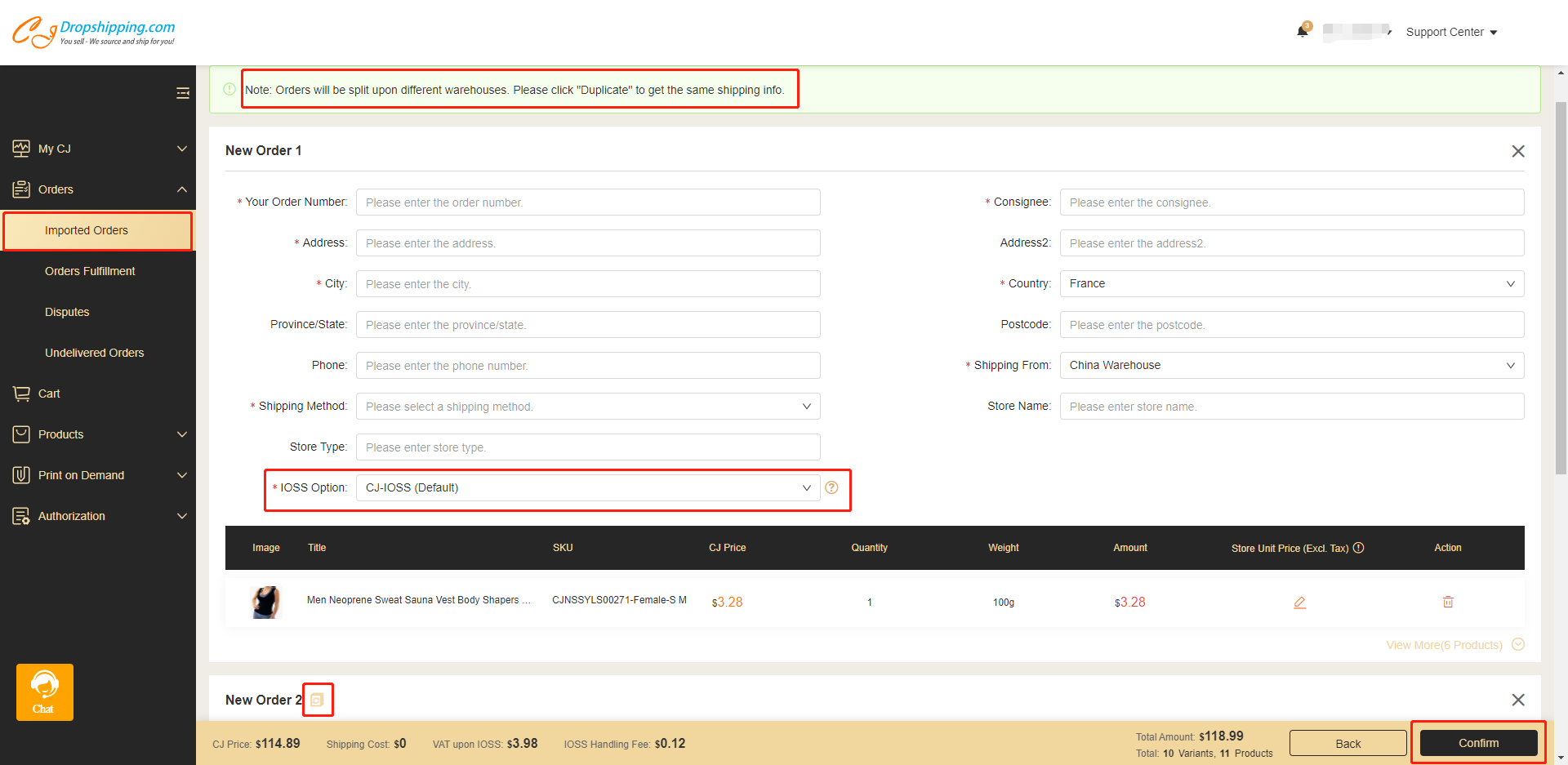Click the edit pencil icon for store price
This screenshot has width=1568, height=765.
(1299, 603)
